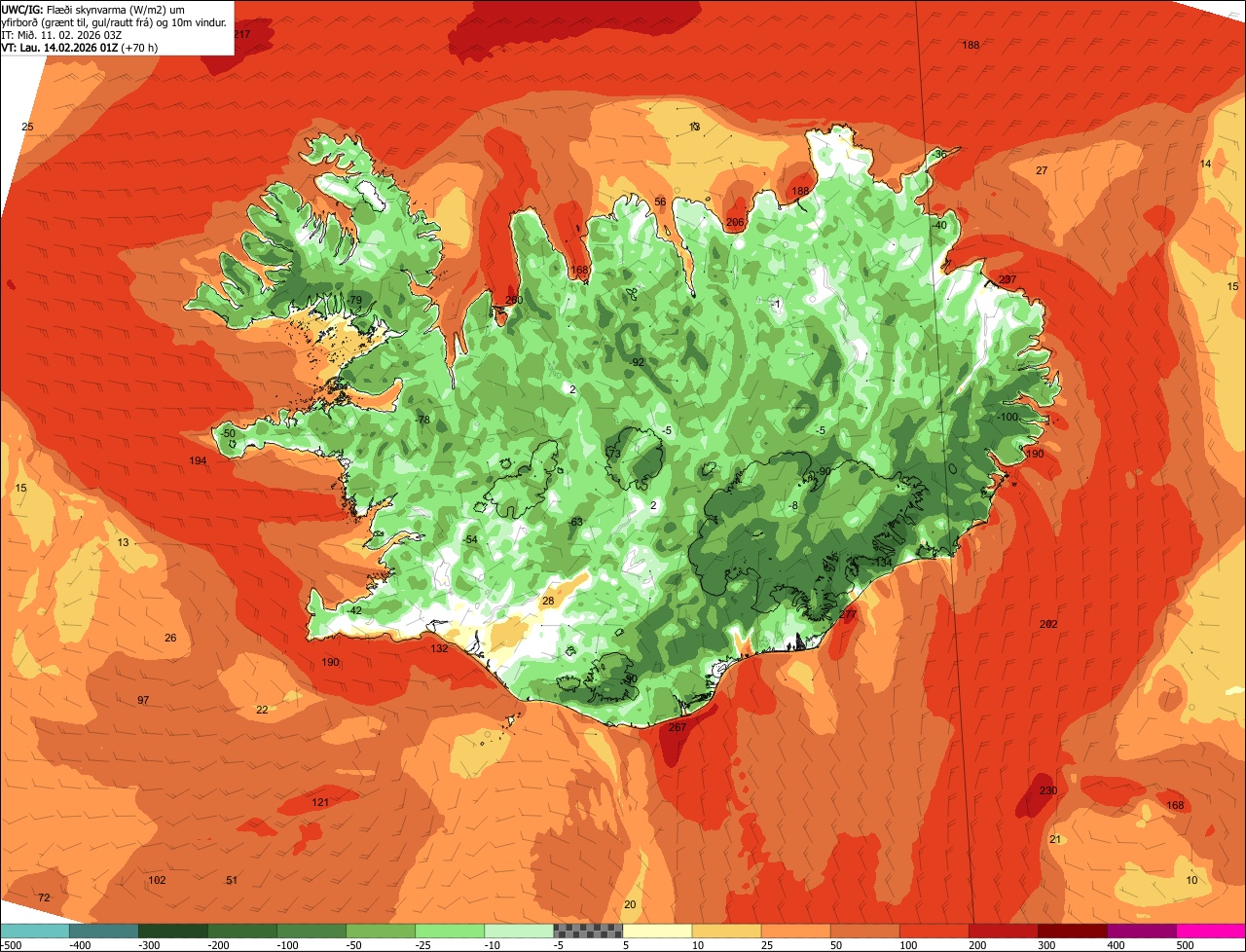Click the map value '217' near the header

(242, 35)
